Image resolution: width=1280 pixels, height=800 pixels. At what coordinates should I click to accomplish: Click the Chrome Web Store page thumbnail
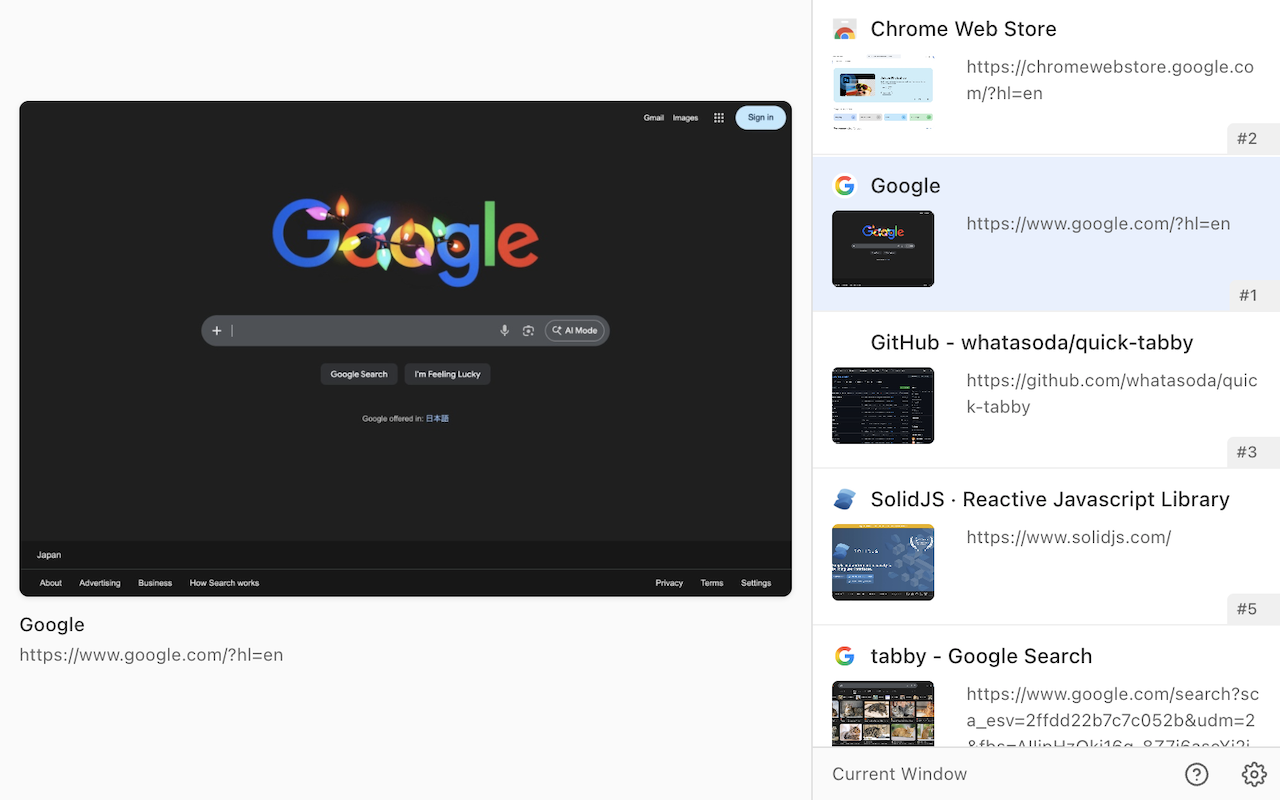[x=883, y=93]
